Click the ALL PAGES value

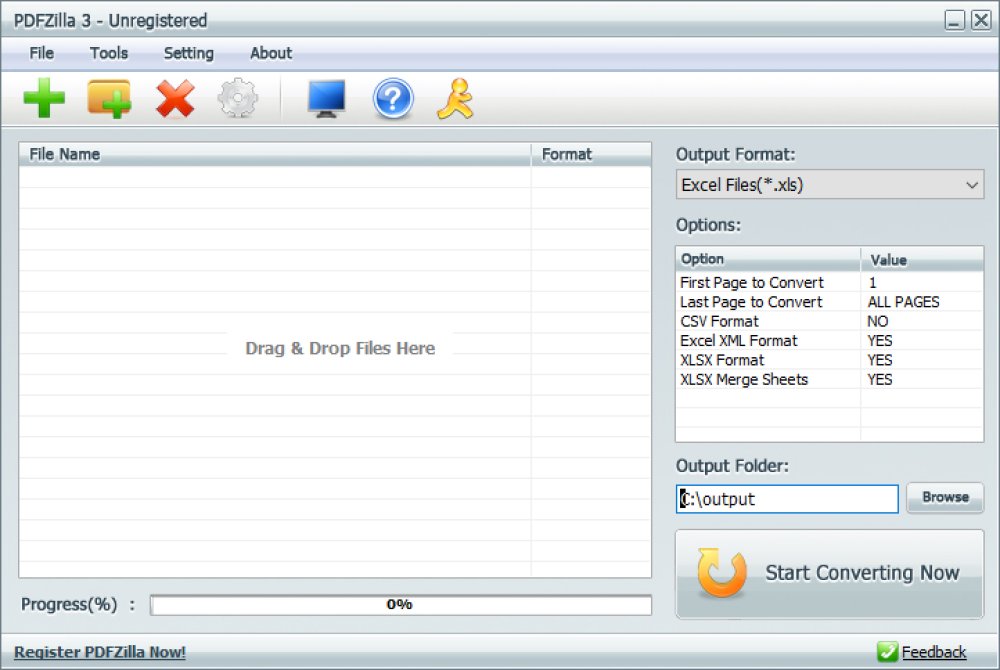tap(904, 302)
